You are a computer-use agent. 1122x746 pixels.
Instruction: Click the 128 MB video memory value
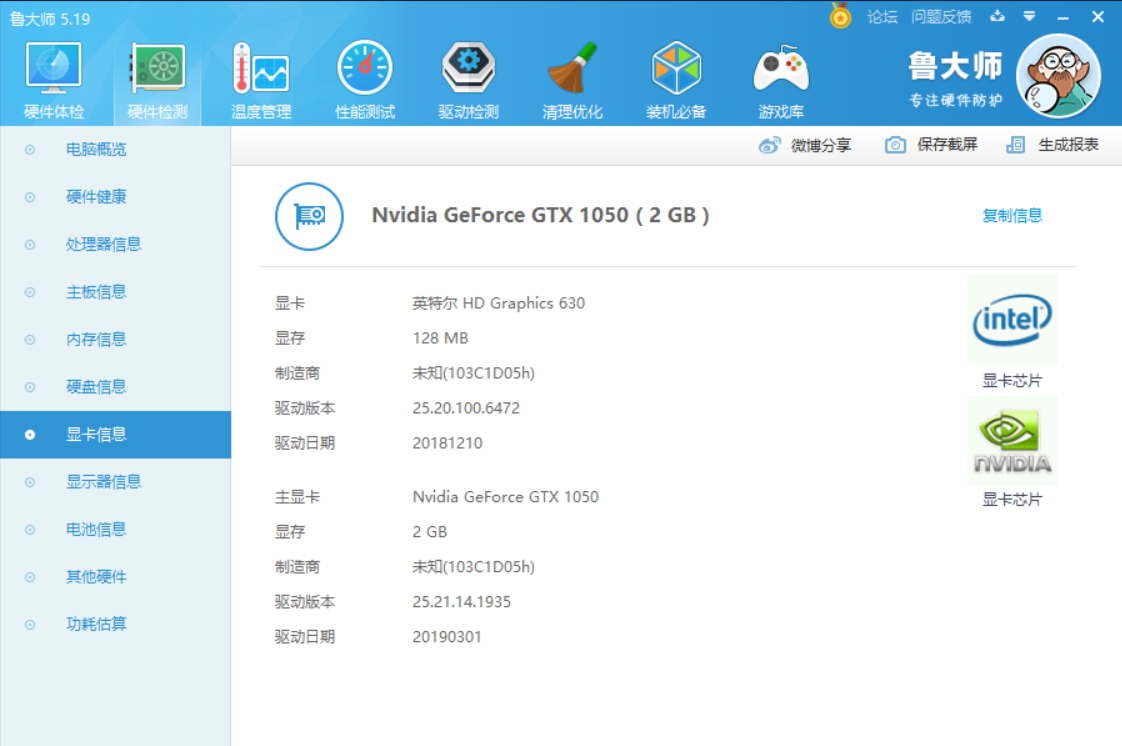click(x=440, y=338)
